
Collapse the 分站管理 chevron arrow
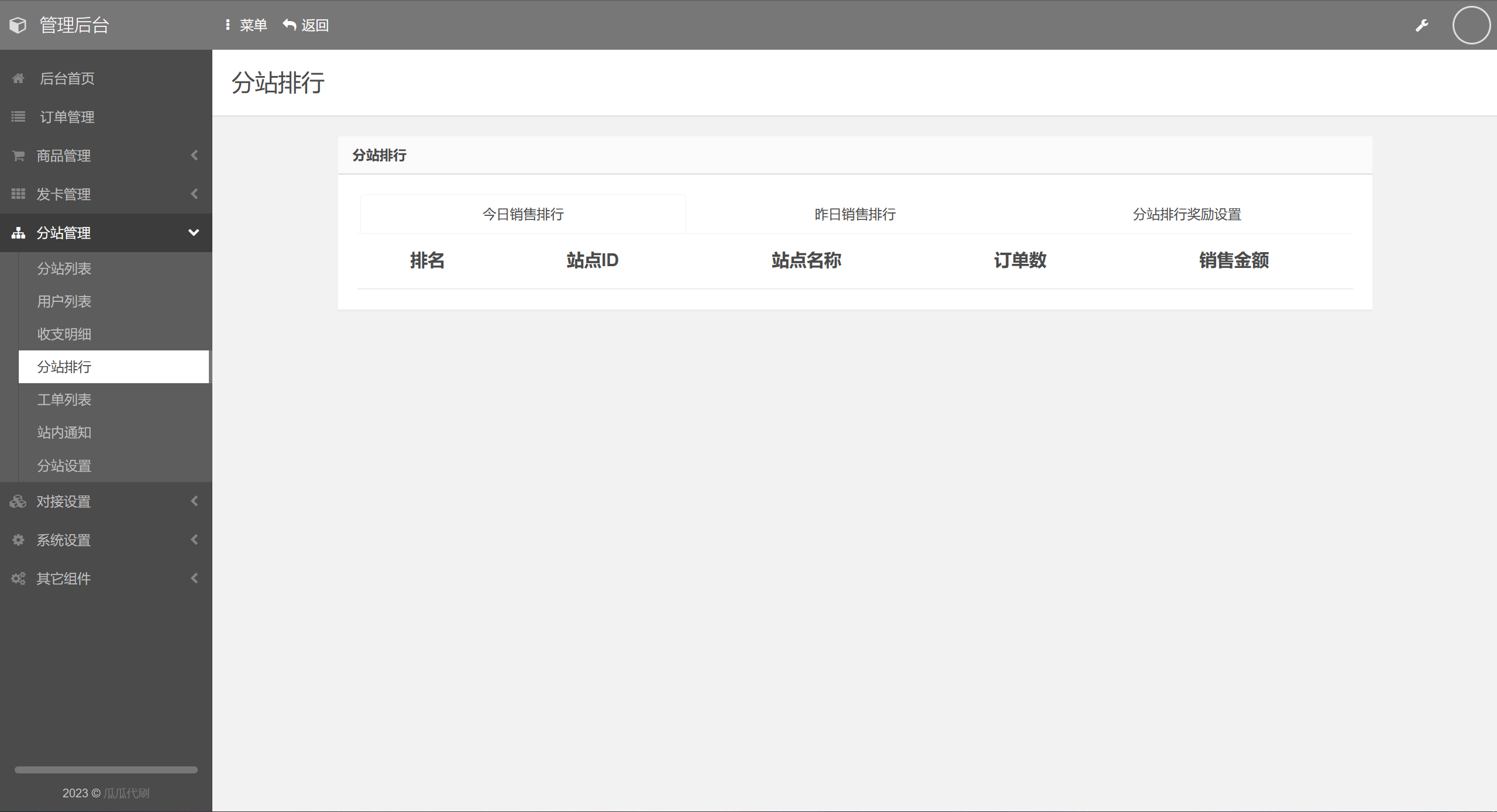coord(194,233)
